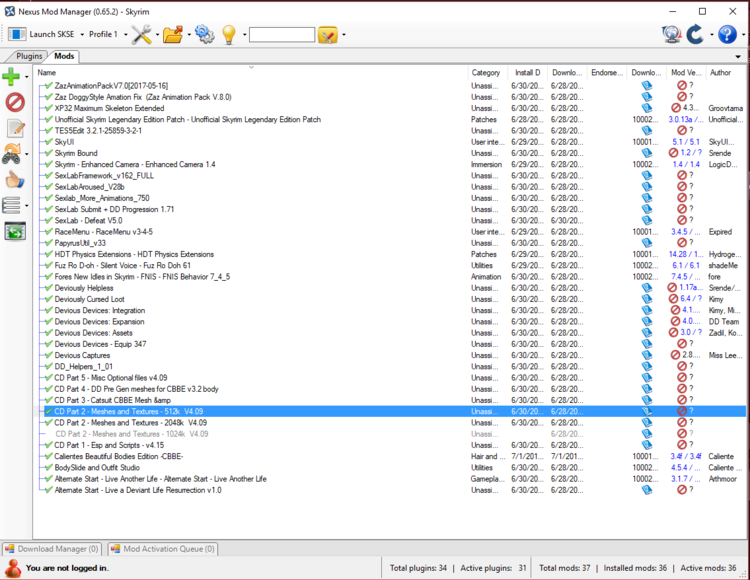Toggle checkmark for BodySlide and Outfit Studio
Image resolution: width=750 pixels, height=580 pixels.
coord(48,468)
